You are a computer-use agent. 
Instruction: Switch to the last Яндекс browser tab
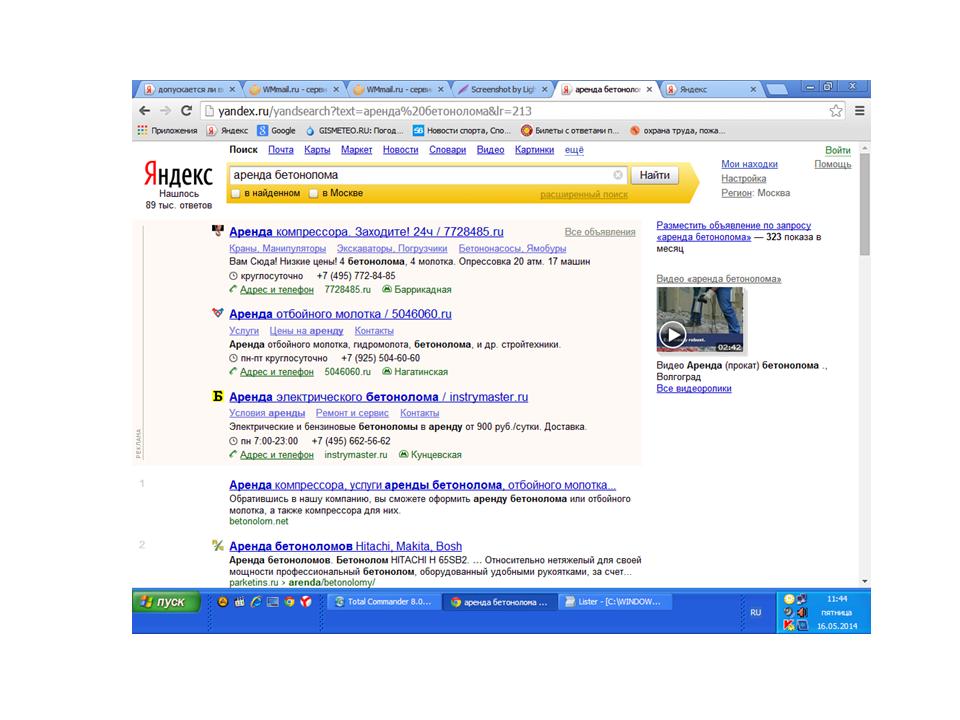[x=710, y=89]
